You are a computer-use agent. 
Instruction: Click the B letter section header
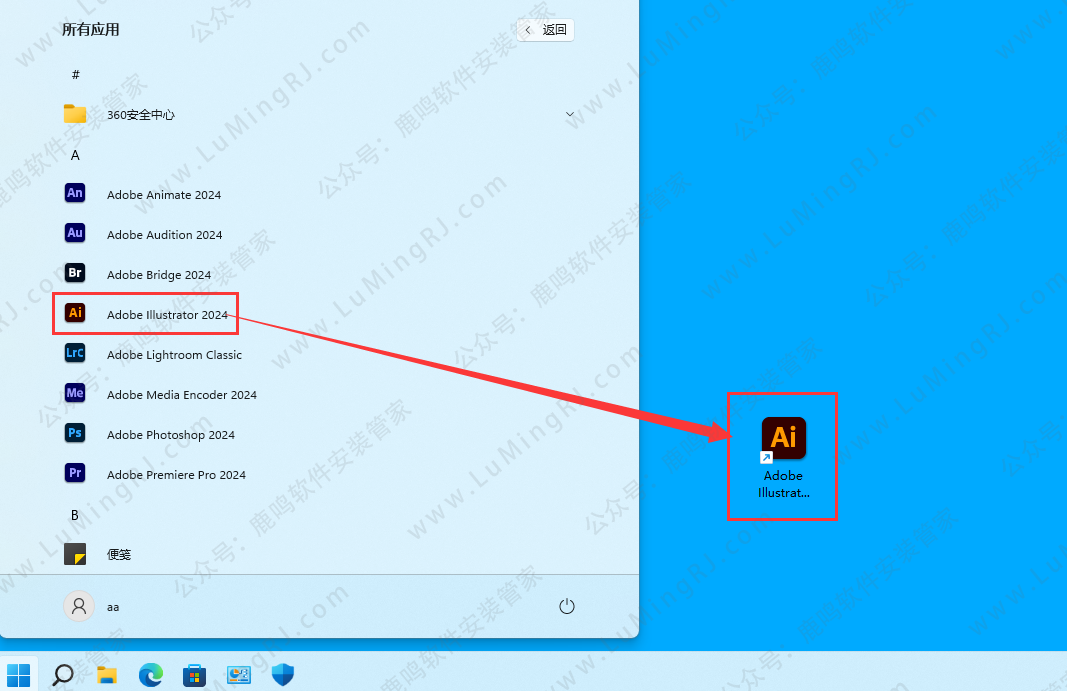pyautogui.click(x=75, y=515)
